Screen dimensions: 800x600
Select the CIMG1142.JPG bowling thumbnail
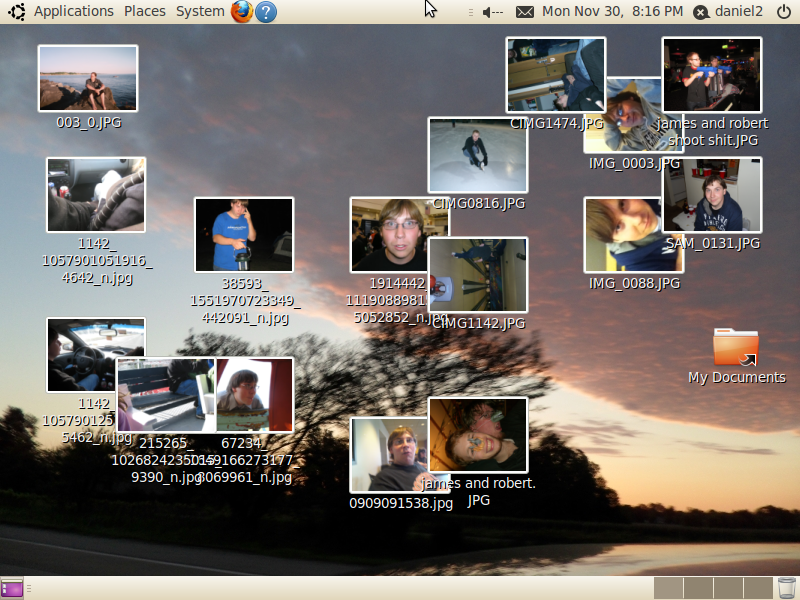[x=478, y=275]
